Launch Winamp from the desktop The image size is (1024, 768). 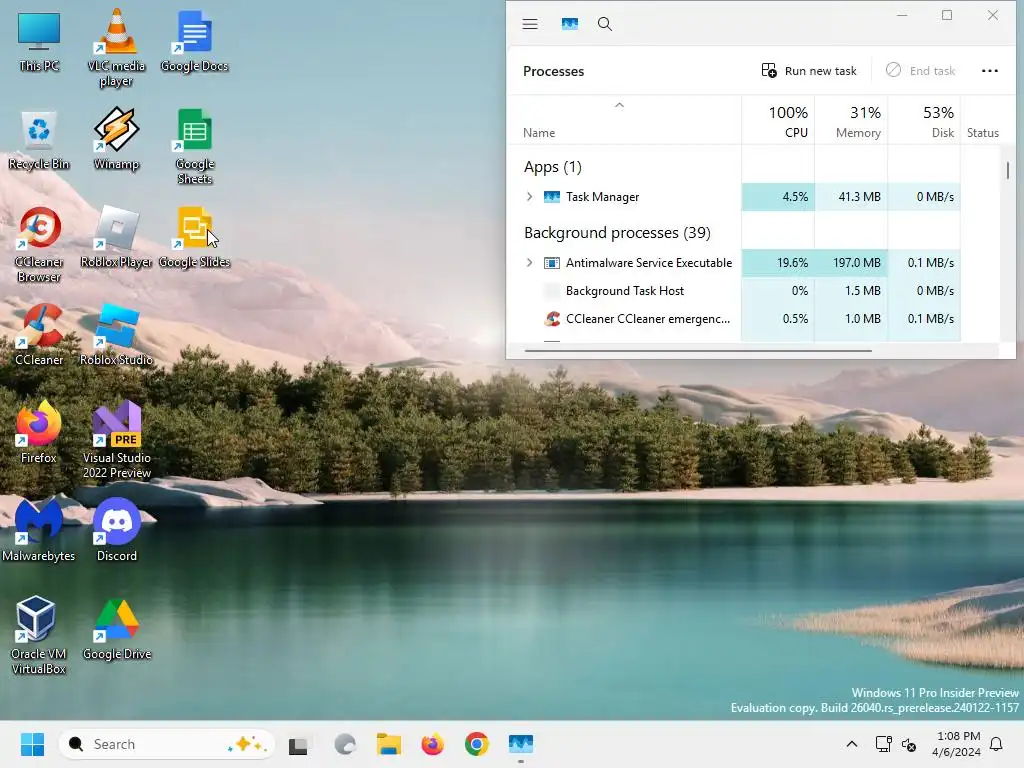[x=116, y=140]
